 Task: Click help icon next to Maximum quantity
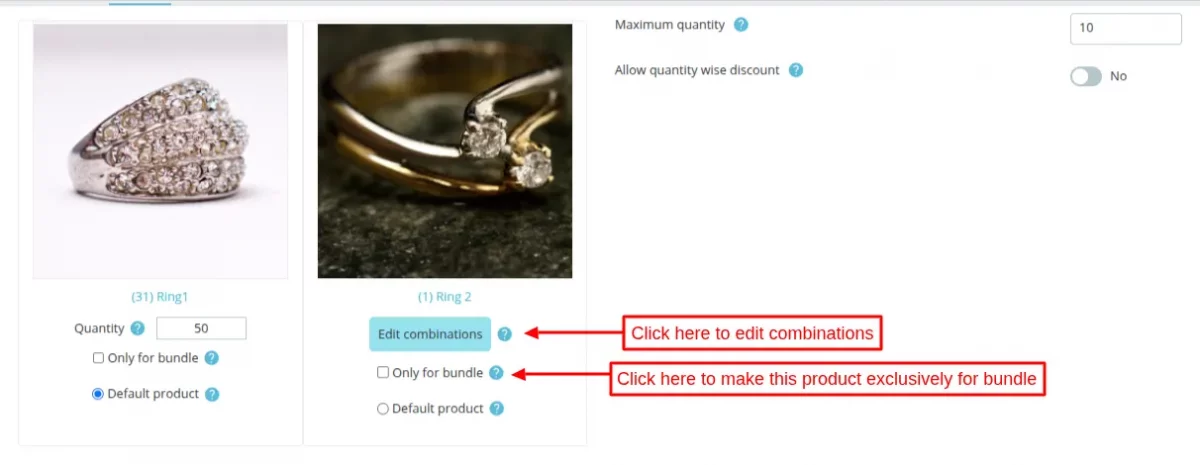click(741, 25)
